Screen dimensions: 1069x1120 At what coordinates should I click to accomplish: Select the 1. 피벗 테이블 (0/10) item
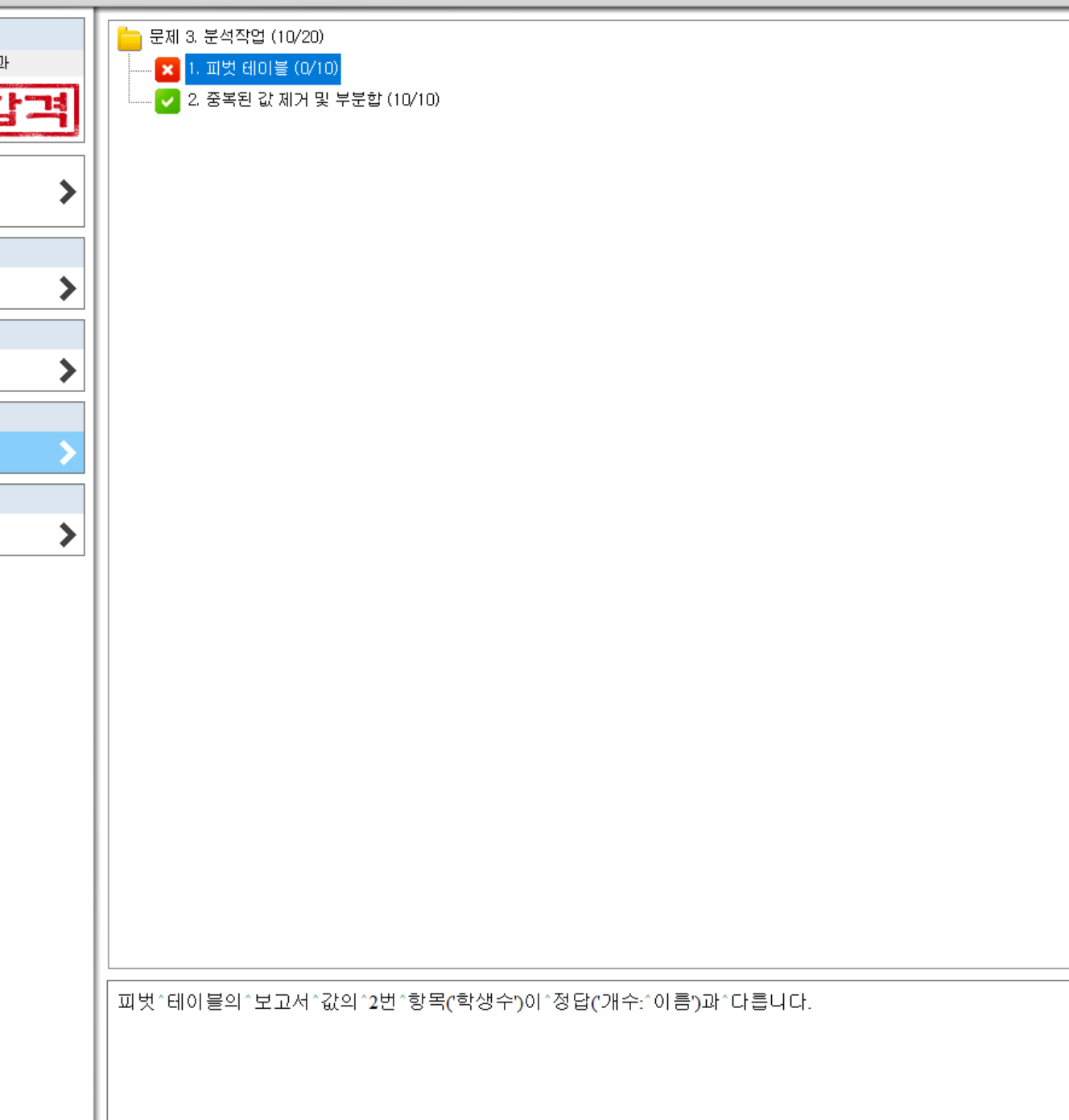pyautogui.click(x=262, y=69)
